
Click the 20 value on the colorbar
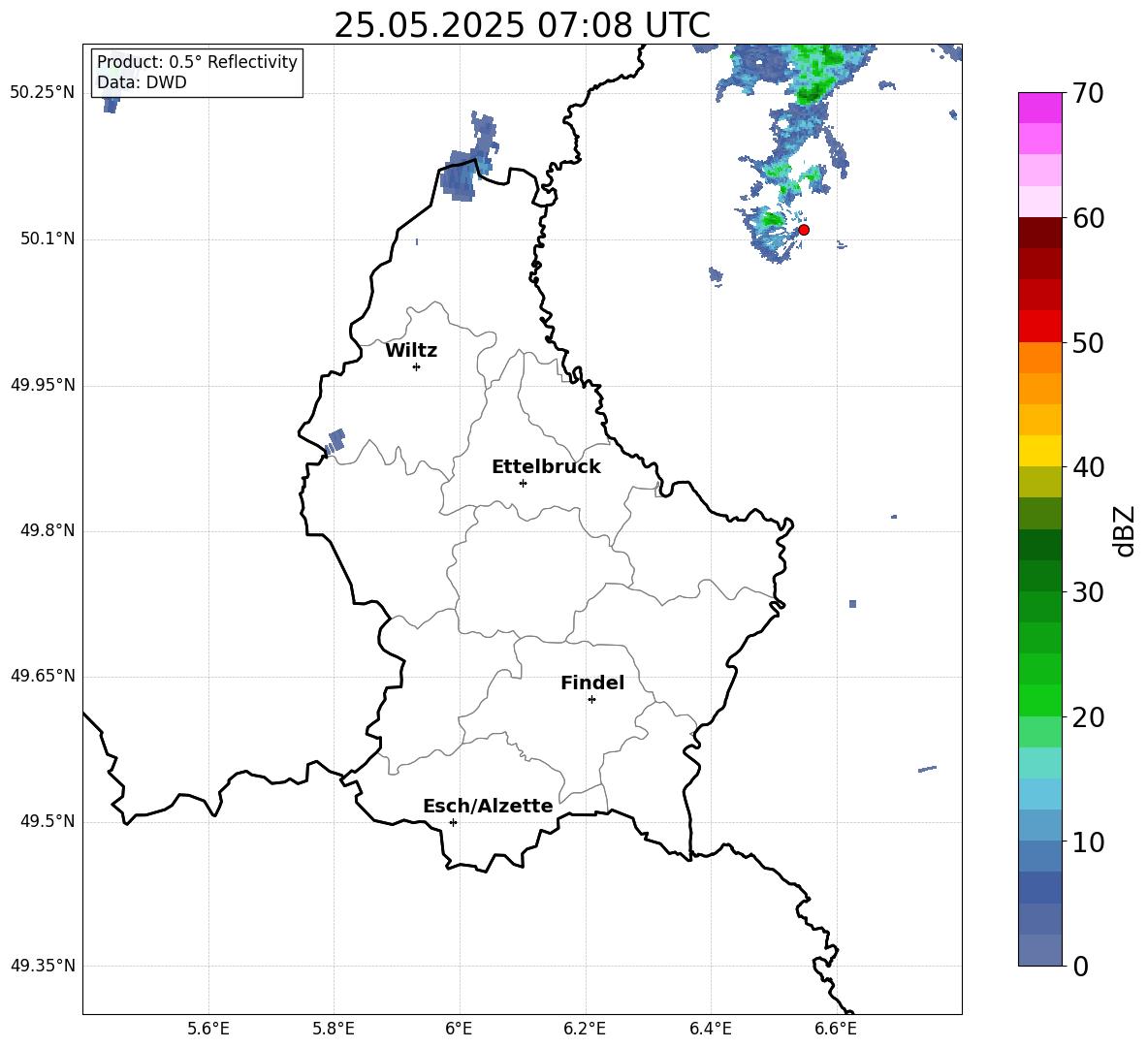point(1088,717)
